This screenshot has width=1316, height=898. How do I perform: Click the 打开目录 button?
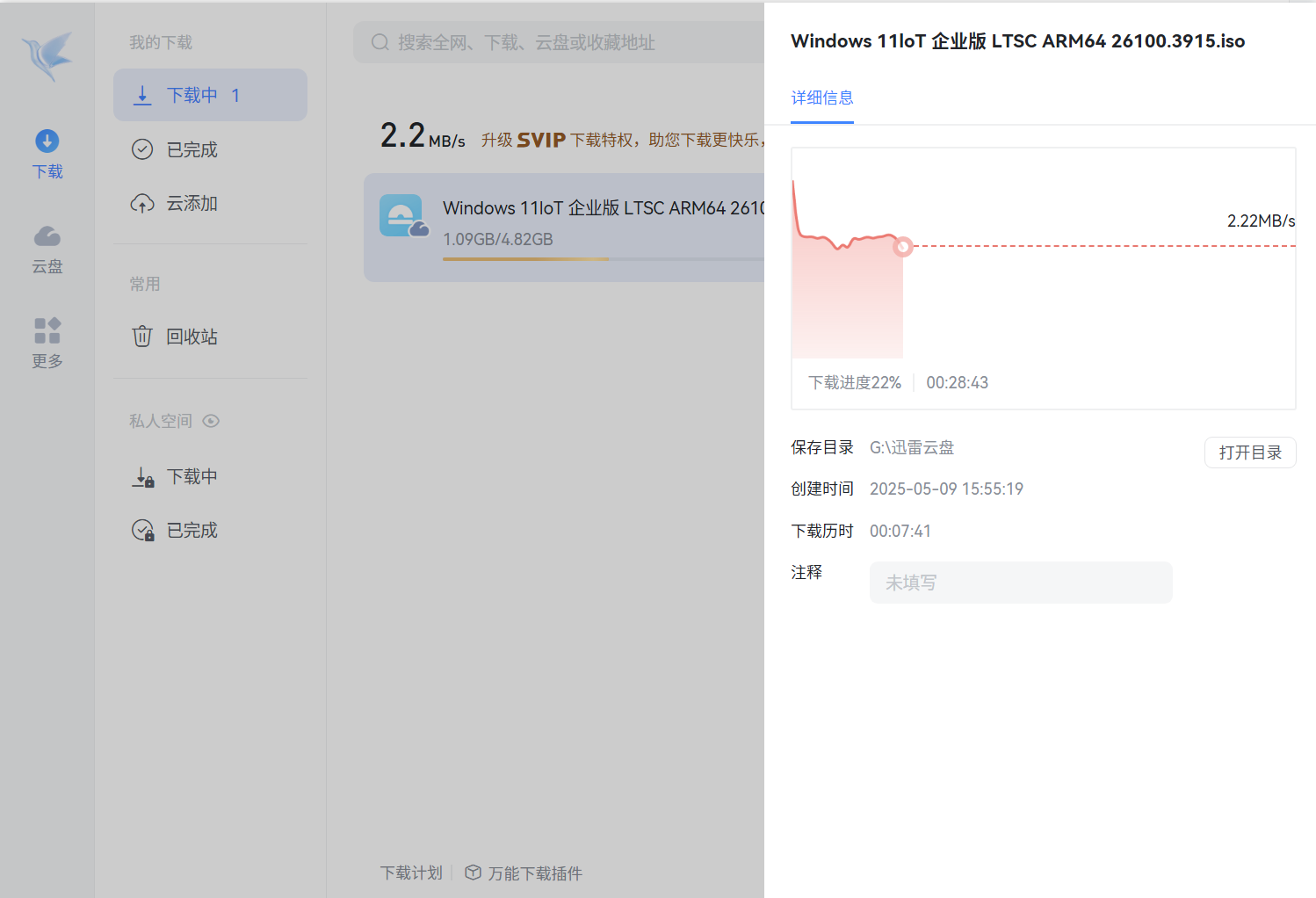point(1250,452)
